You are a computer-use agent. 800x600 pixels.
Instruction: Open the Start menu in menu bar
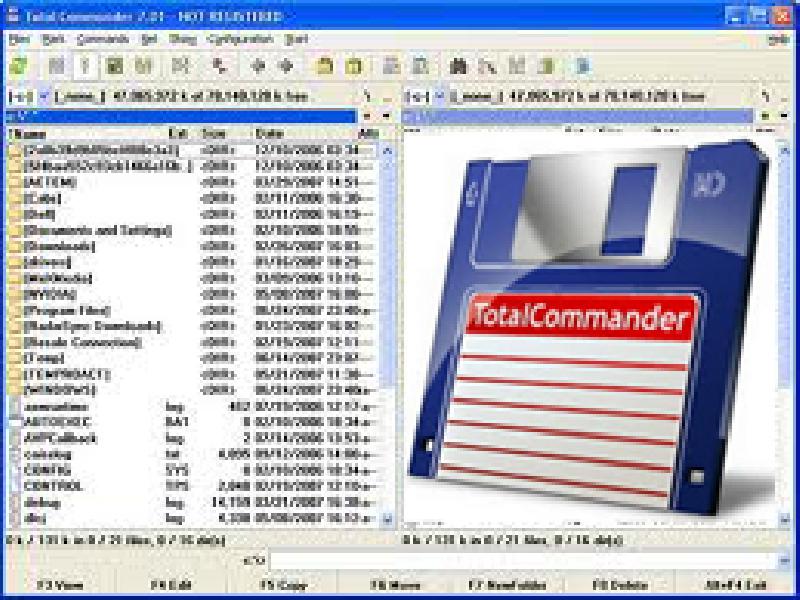297,39
